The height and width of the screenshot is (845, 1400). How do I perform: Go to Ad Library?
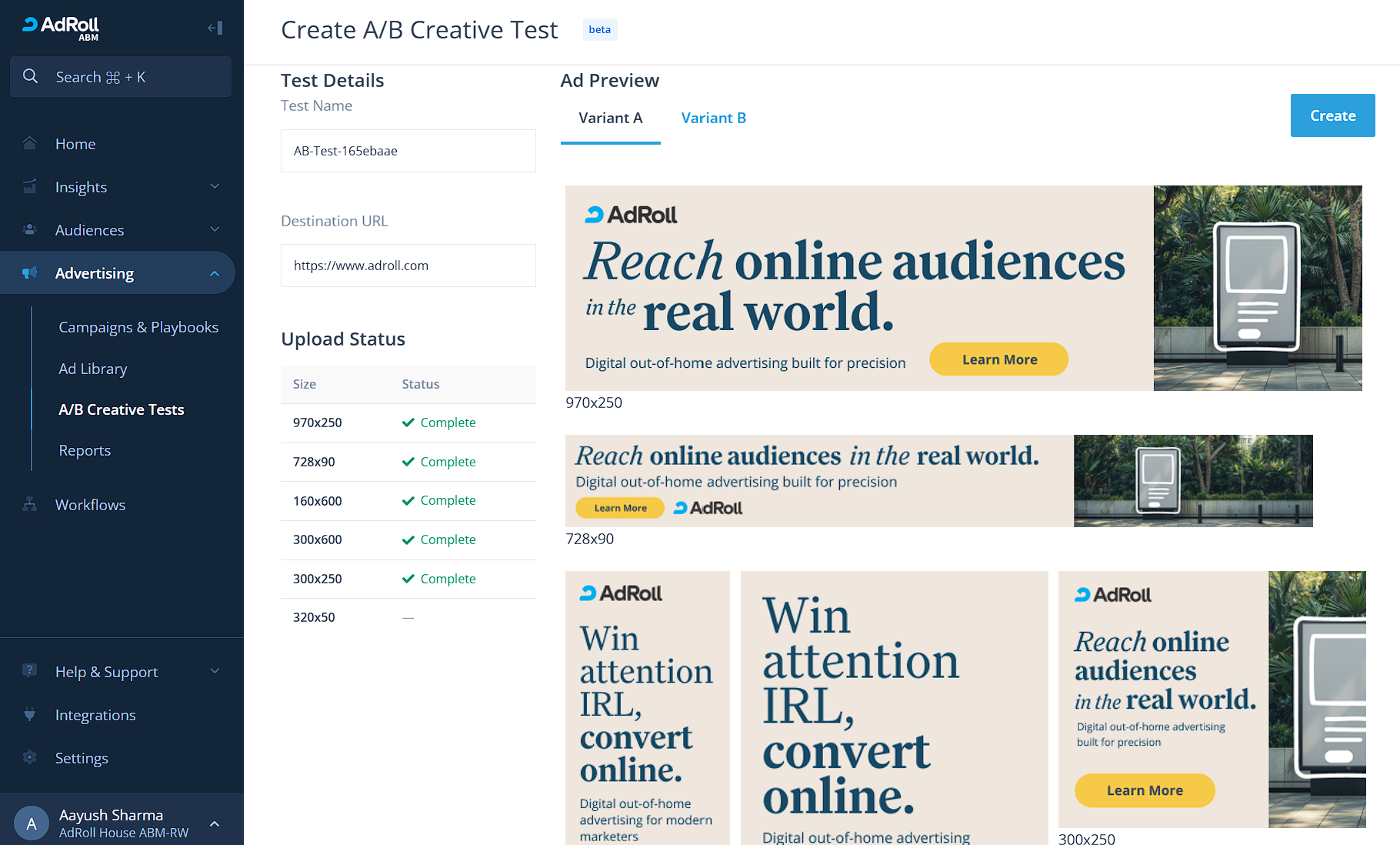93,369
